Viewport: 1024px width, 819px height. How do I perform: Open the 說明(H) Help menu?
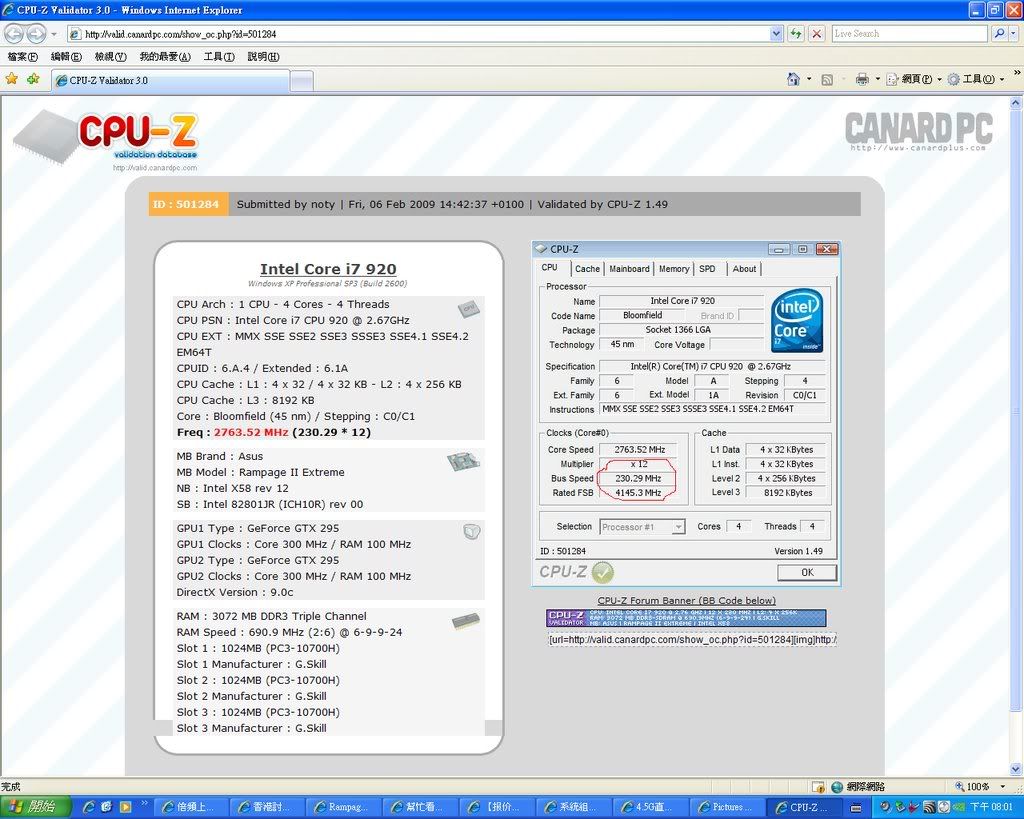click(263, 57)
